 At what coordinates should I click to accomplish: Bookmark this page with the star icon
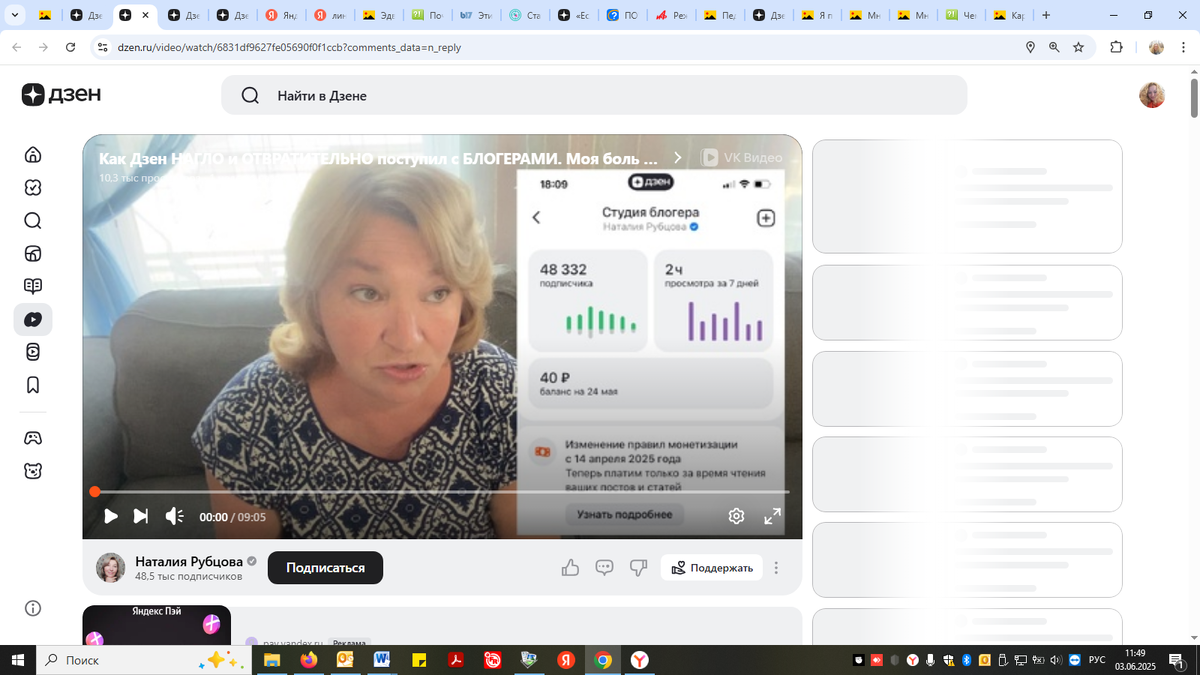[x=1078, y=47]
